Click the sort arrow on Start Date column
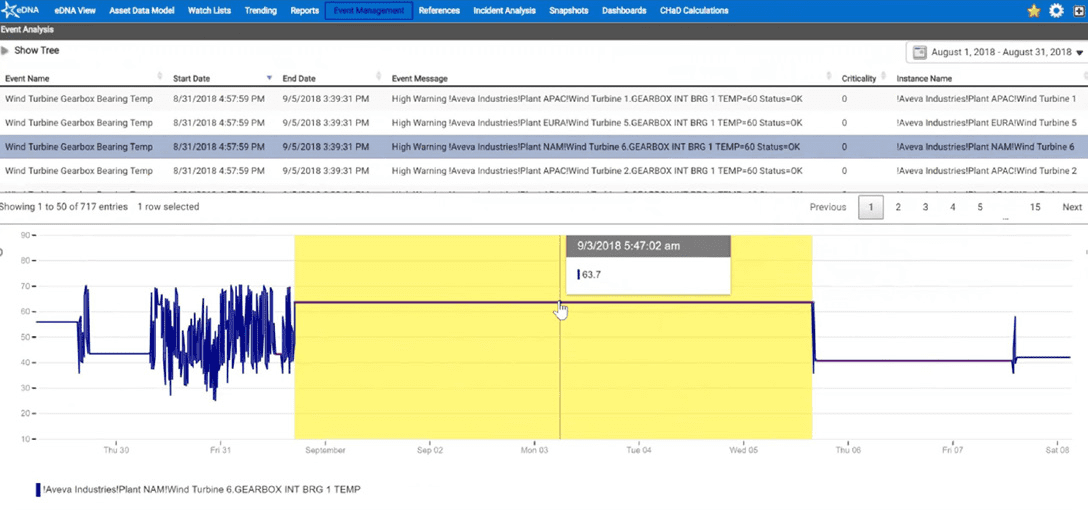 tap(269, 77)
